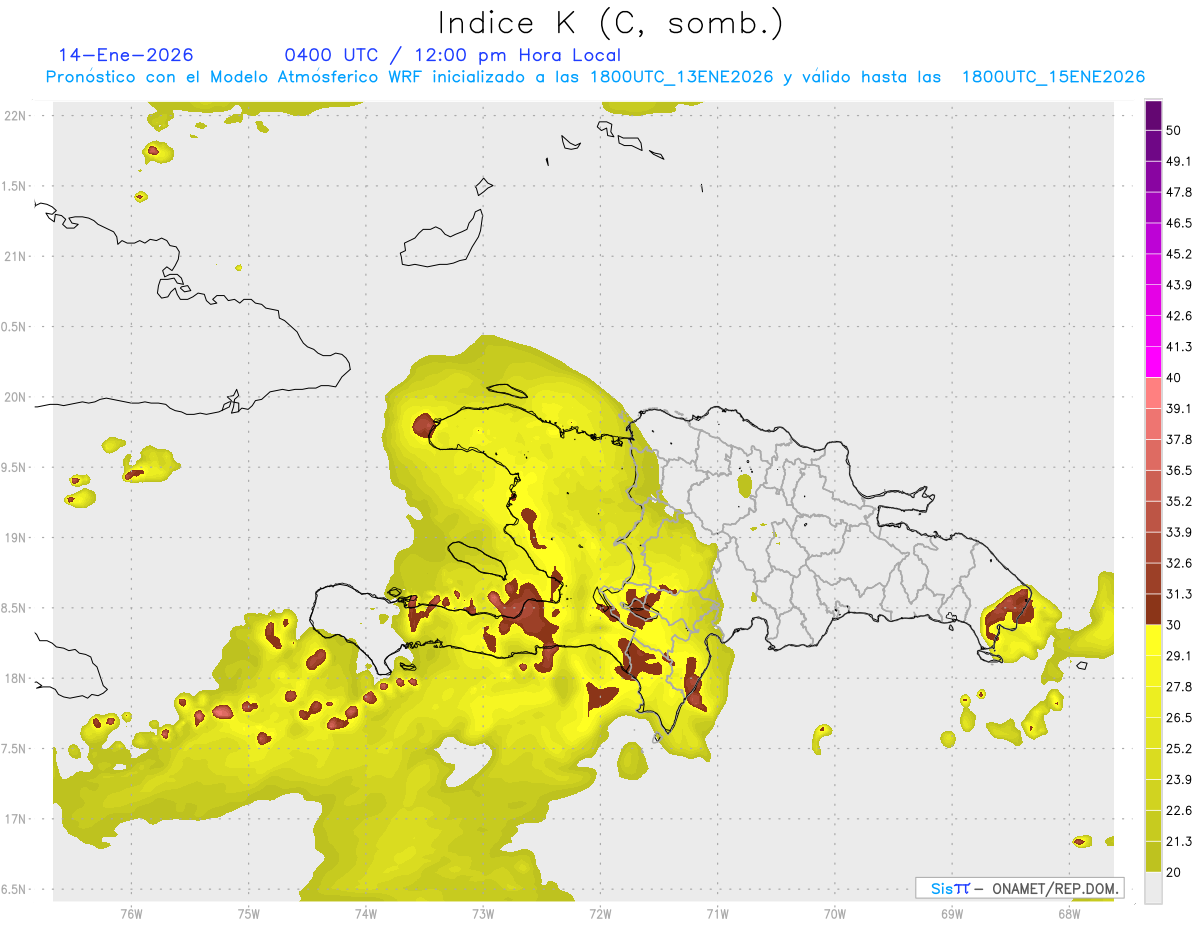This screenshot has height=927, width=1200.
Task: Click the "72W" longitude axis label
Action: tap(600, 913)
